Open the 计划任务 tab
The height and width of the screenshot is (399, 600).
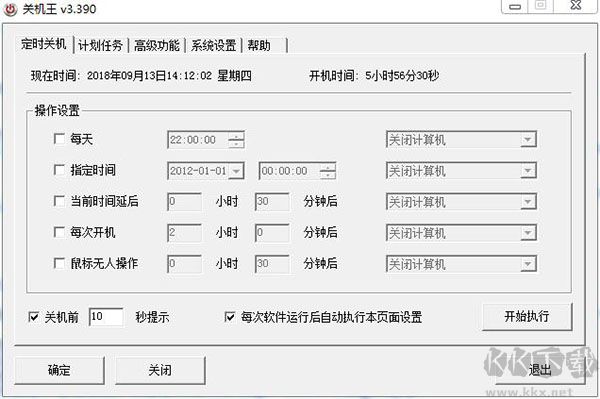tap(100, 46)
